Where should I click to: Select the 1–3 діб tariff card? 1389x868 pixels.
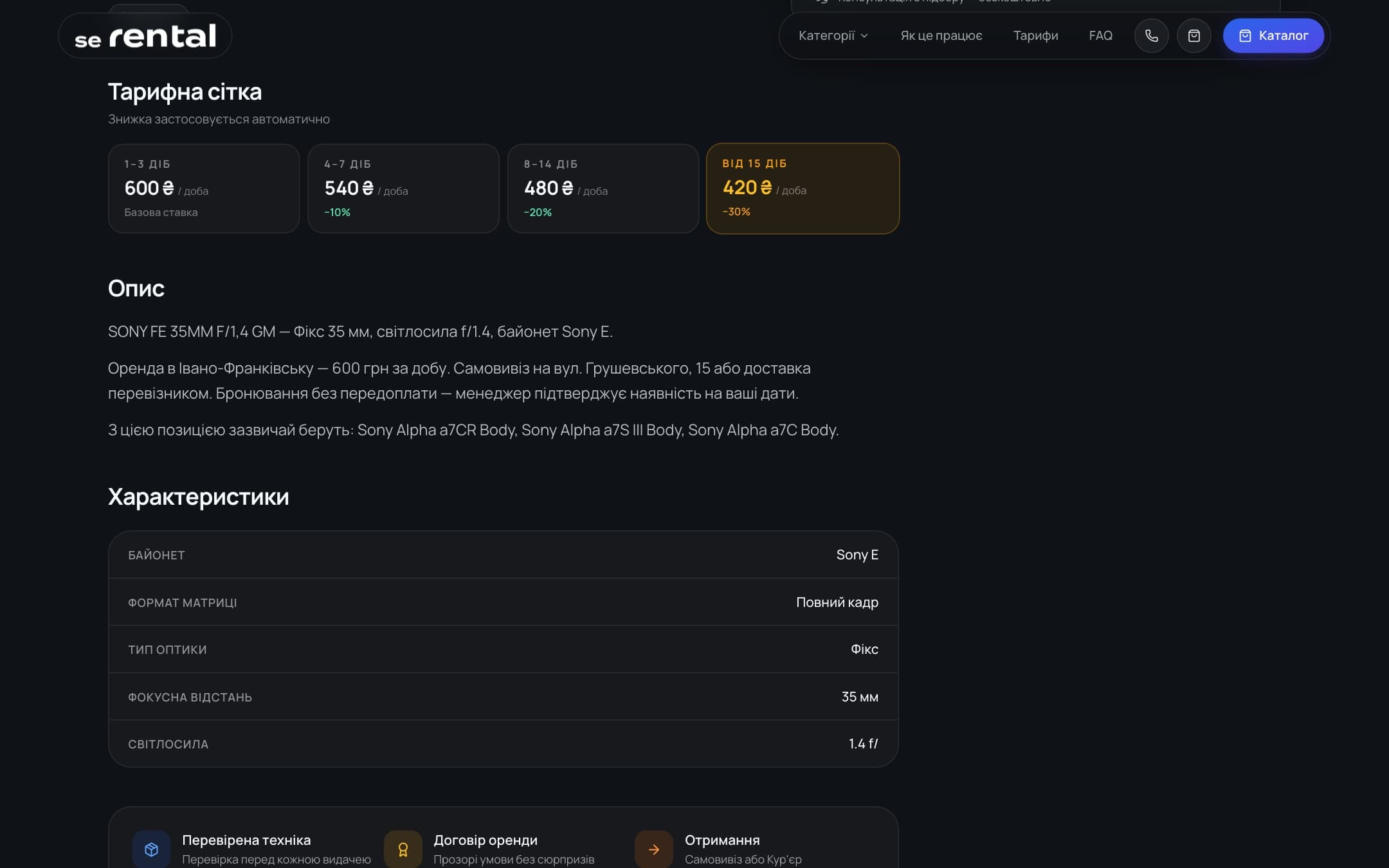pyautogui.click(x=204, y=188)
